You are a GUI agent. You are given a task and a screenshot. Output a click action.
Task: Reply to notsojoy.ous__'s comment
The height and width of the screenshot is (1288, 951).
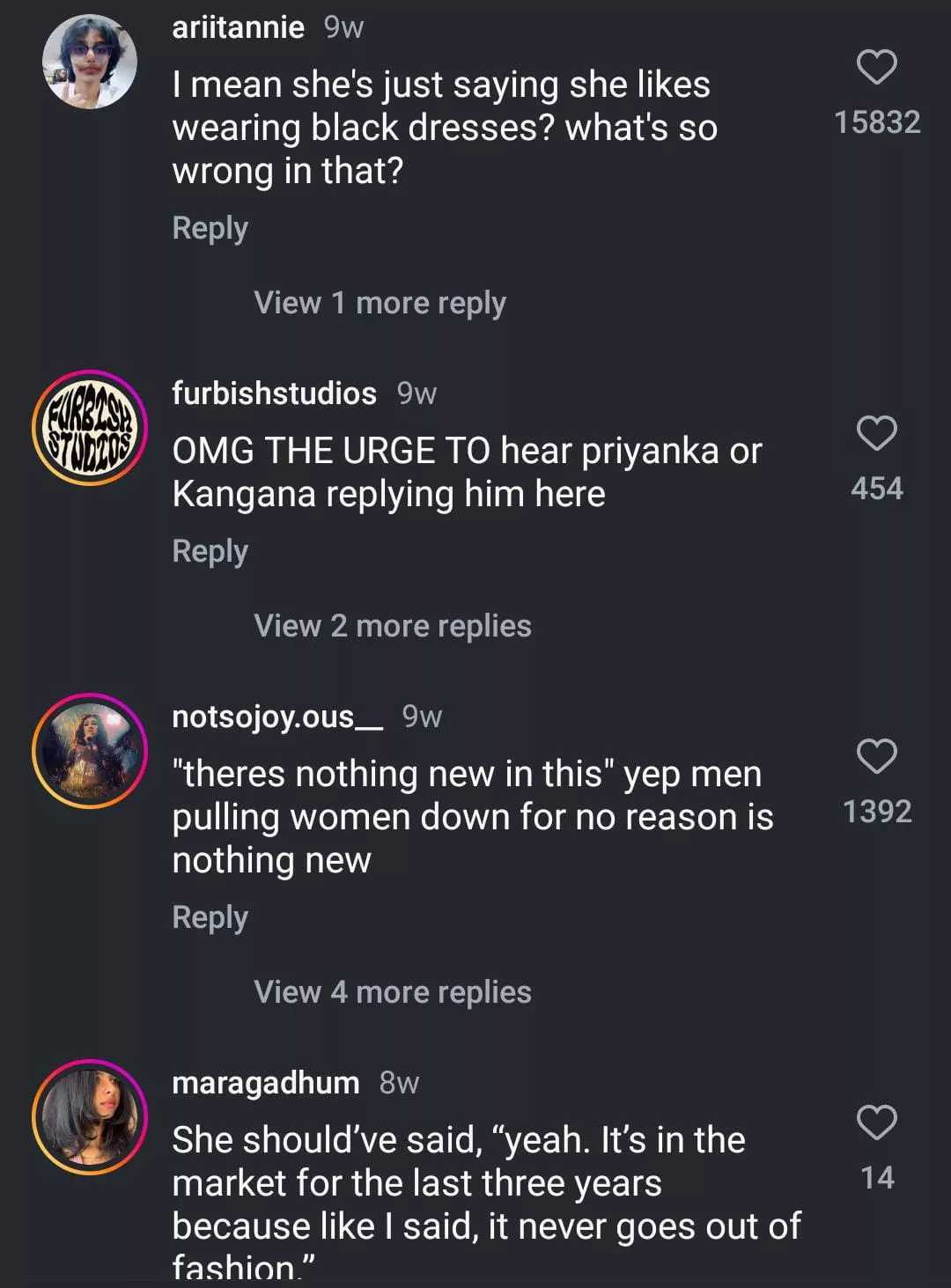(x=210, y=917)
